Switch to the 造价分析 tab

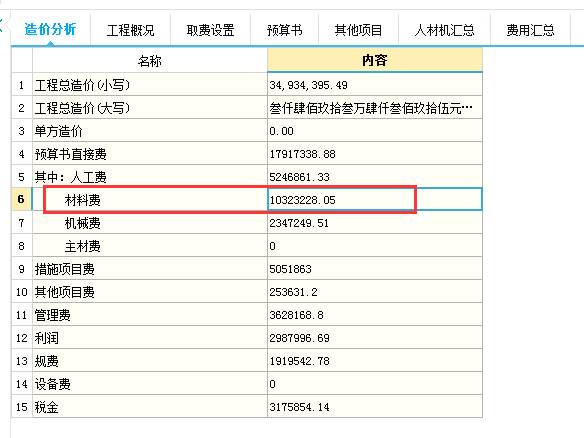(50, 29)
